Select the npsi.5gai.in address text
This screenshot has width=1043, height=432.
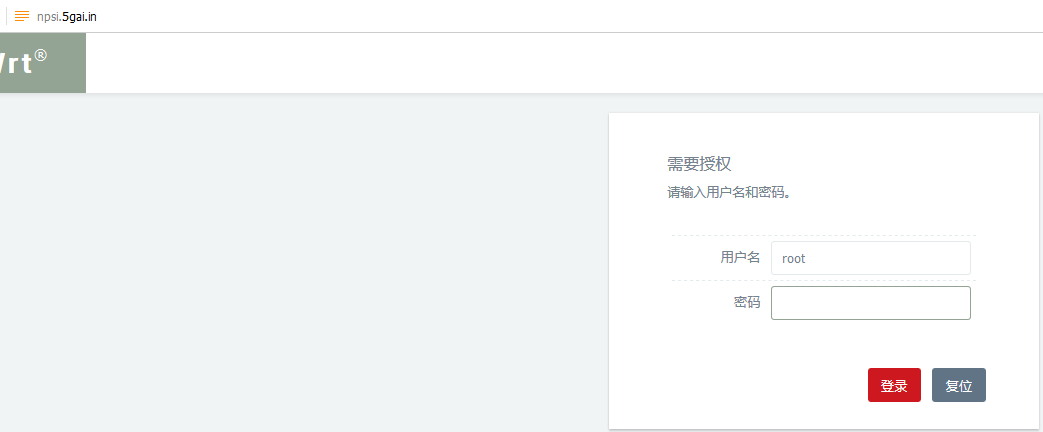point(67,17)
